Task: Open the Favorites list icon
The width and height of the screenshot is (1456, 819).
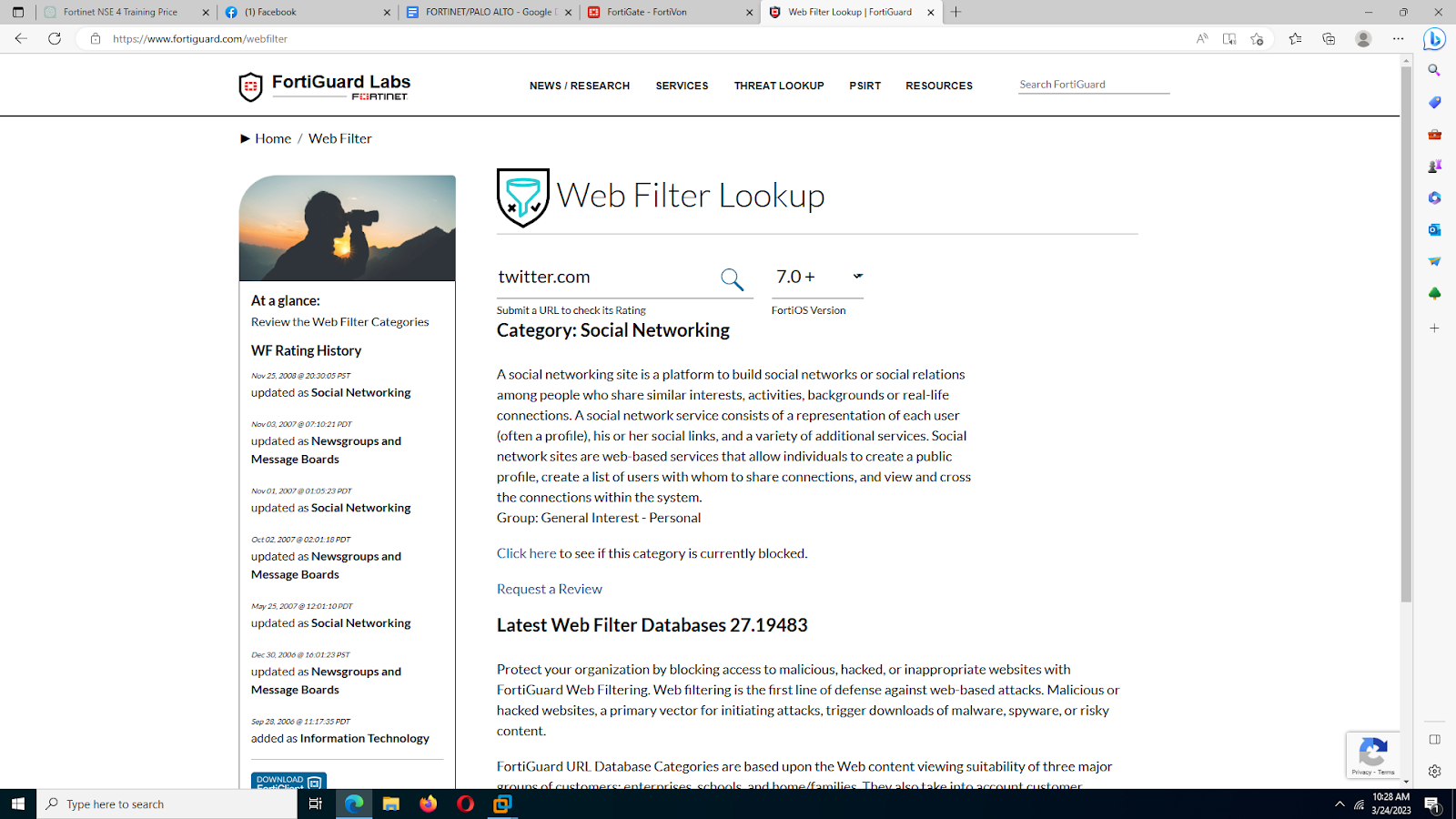Action: 1295,38
